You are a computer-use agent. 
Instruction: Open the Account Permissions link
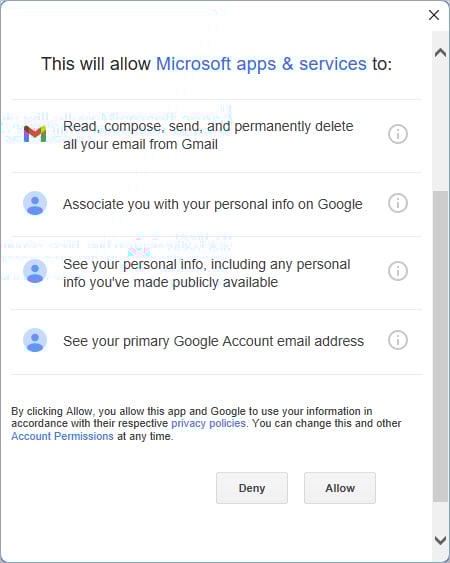62,436
